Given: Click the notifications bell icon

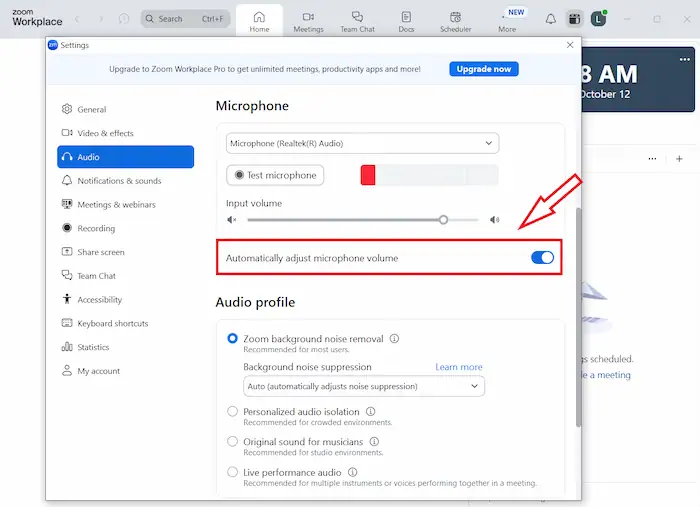Looking at the screenshot, I should coord(550,19).
